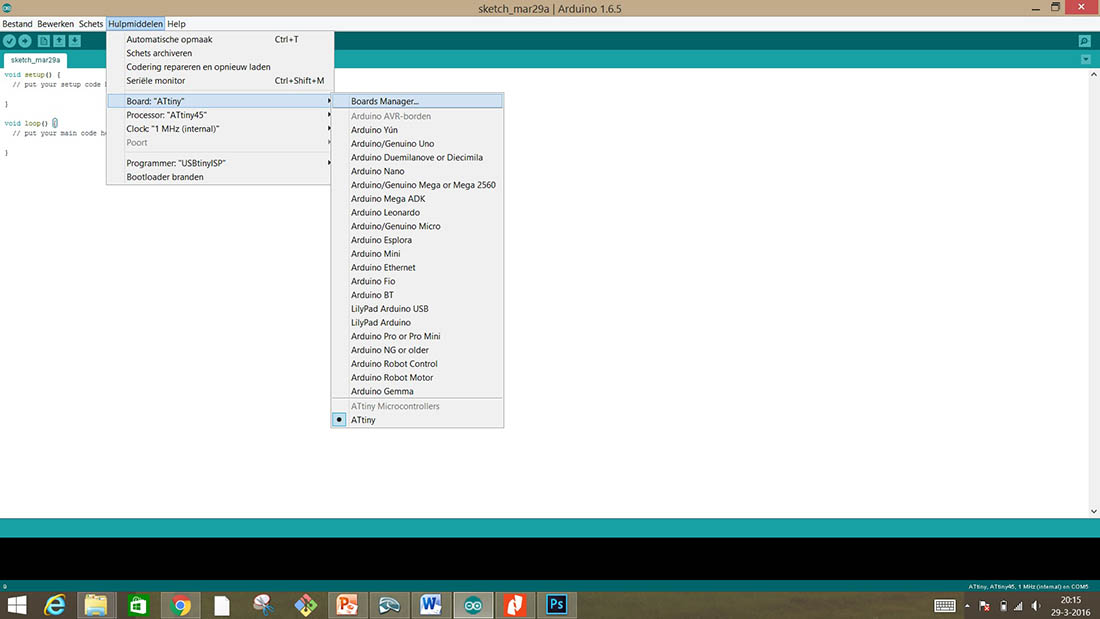Select Arduino Leonardo board
Viewport: 1100px width, 619px height.
pyautogui.click(x=417, y=213)
